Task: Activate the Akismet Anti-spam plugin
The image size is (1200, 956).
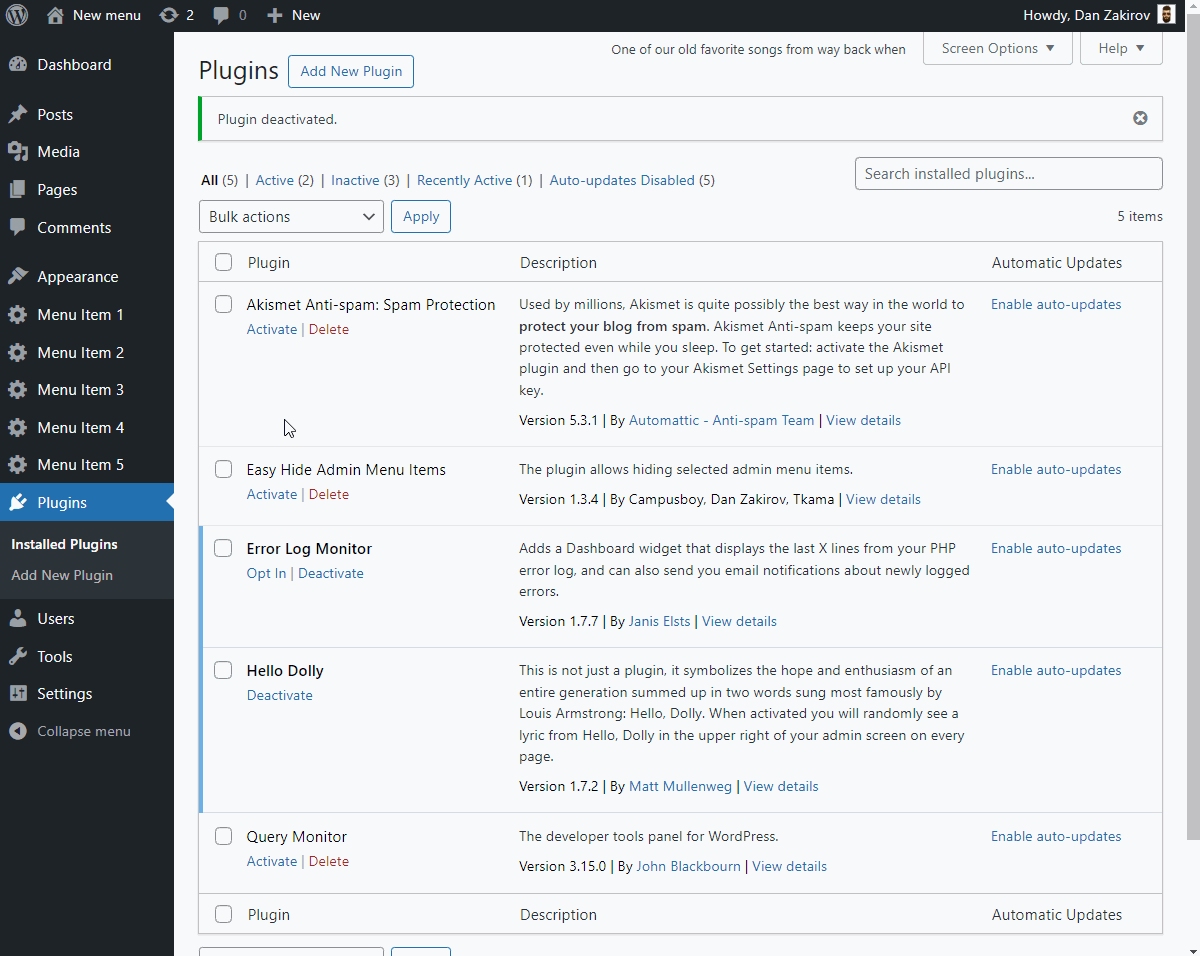Action: click(272, 329)
